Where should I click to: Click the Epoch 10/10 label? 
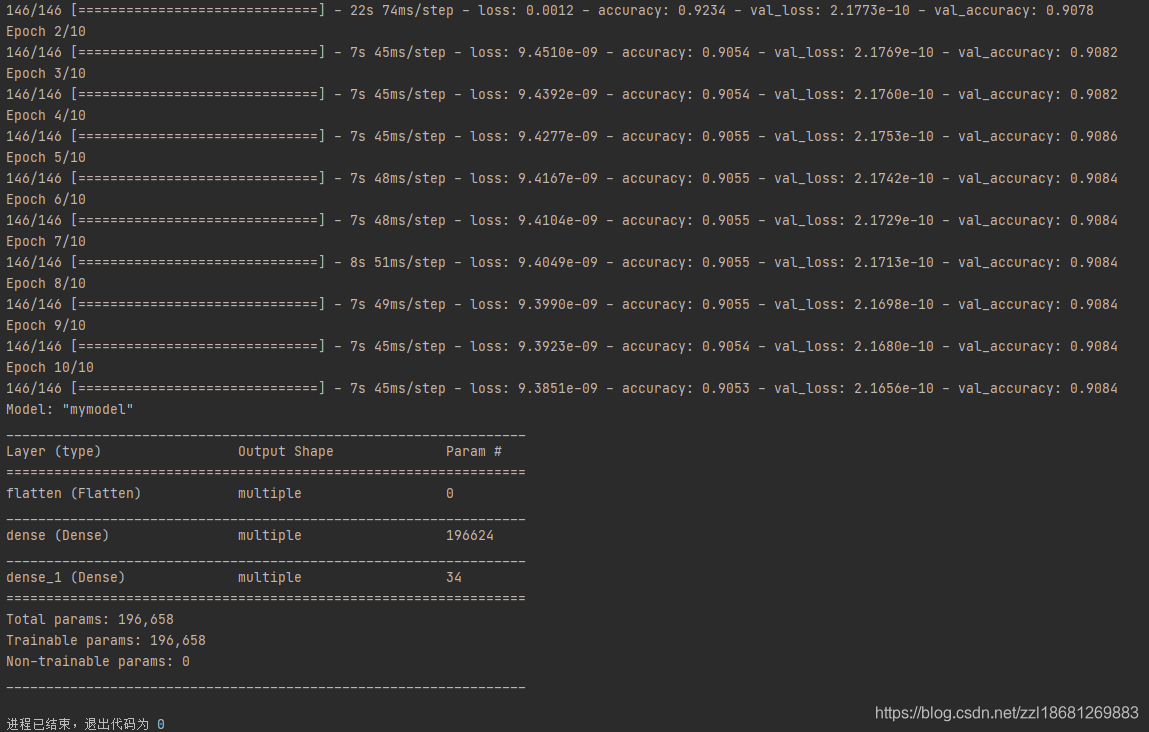(49, 367)
